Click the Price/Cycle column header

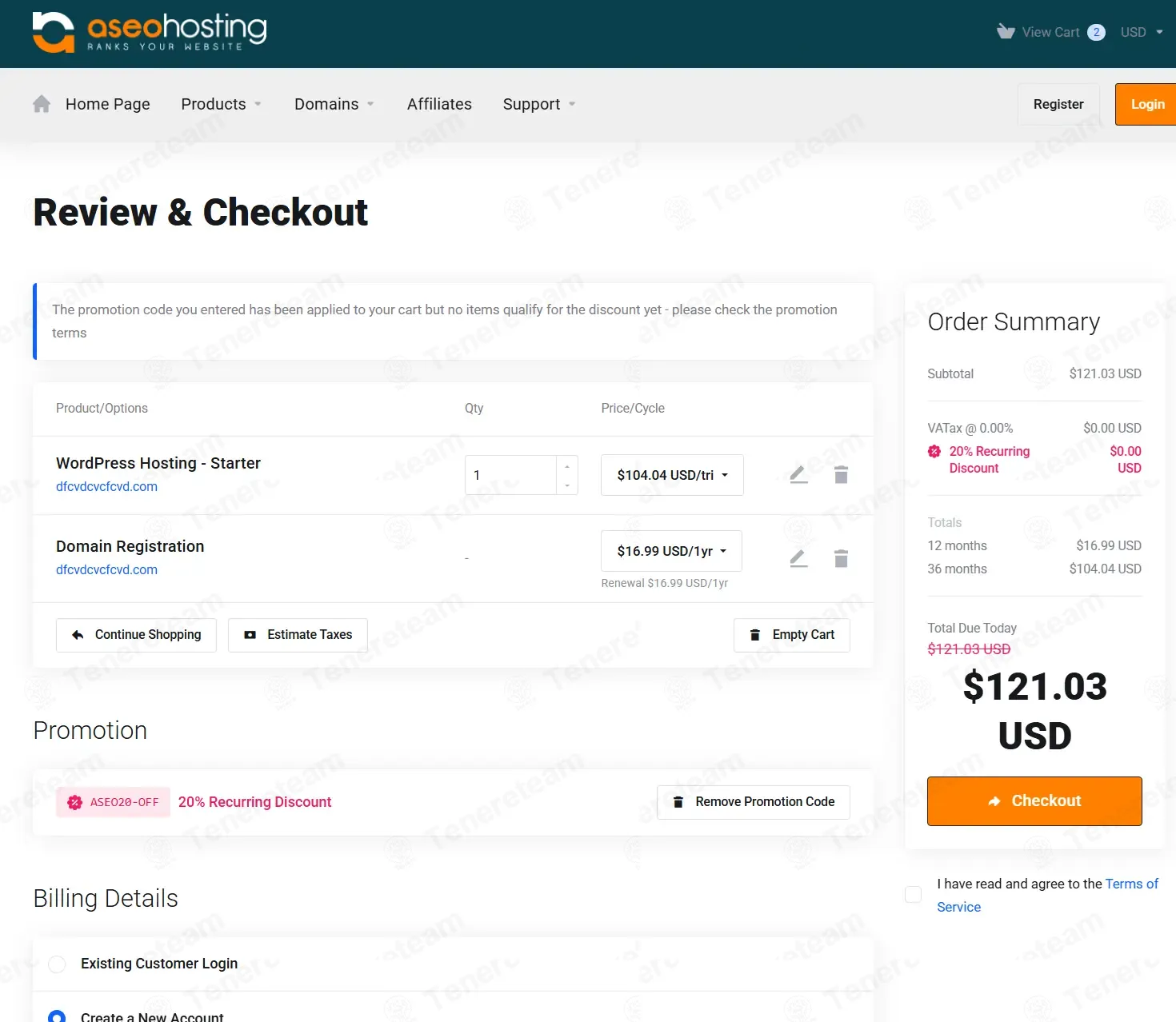633,408
